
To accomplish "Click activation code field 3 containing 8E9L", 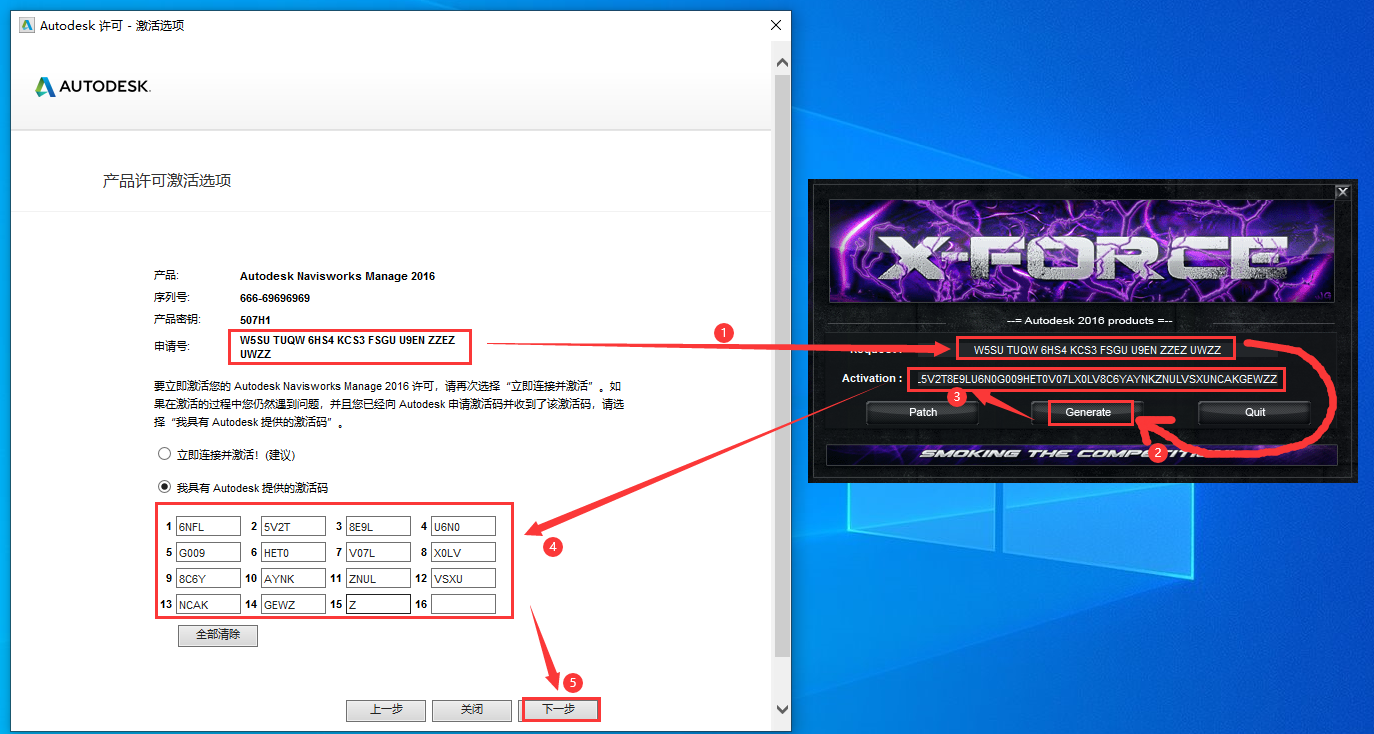I will [378, 526].
